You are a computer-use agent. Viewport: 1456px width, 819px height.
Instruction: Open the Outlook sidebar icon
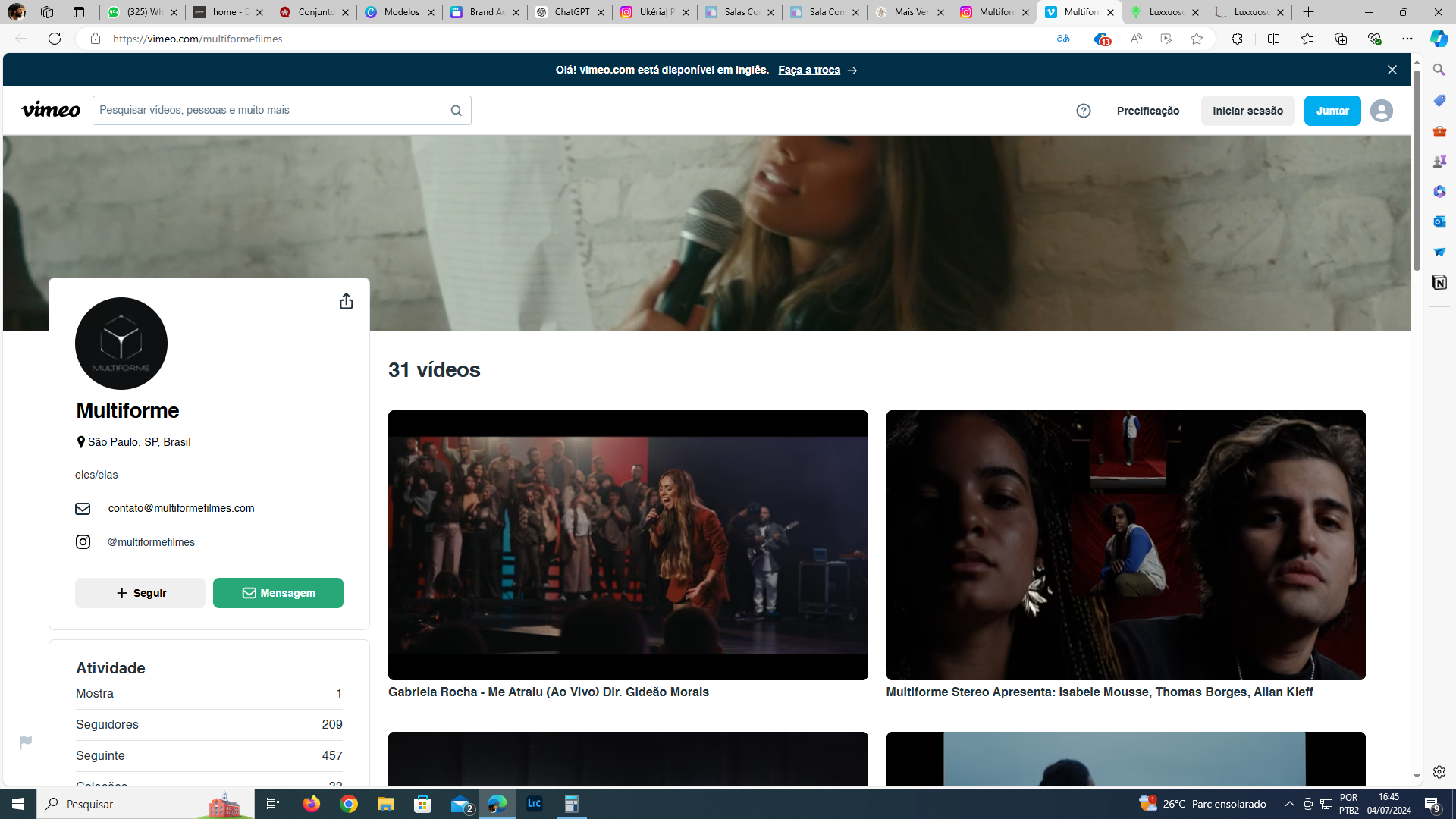pos(1439,221)
